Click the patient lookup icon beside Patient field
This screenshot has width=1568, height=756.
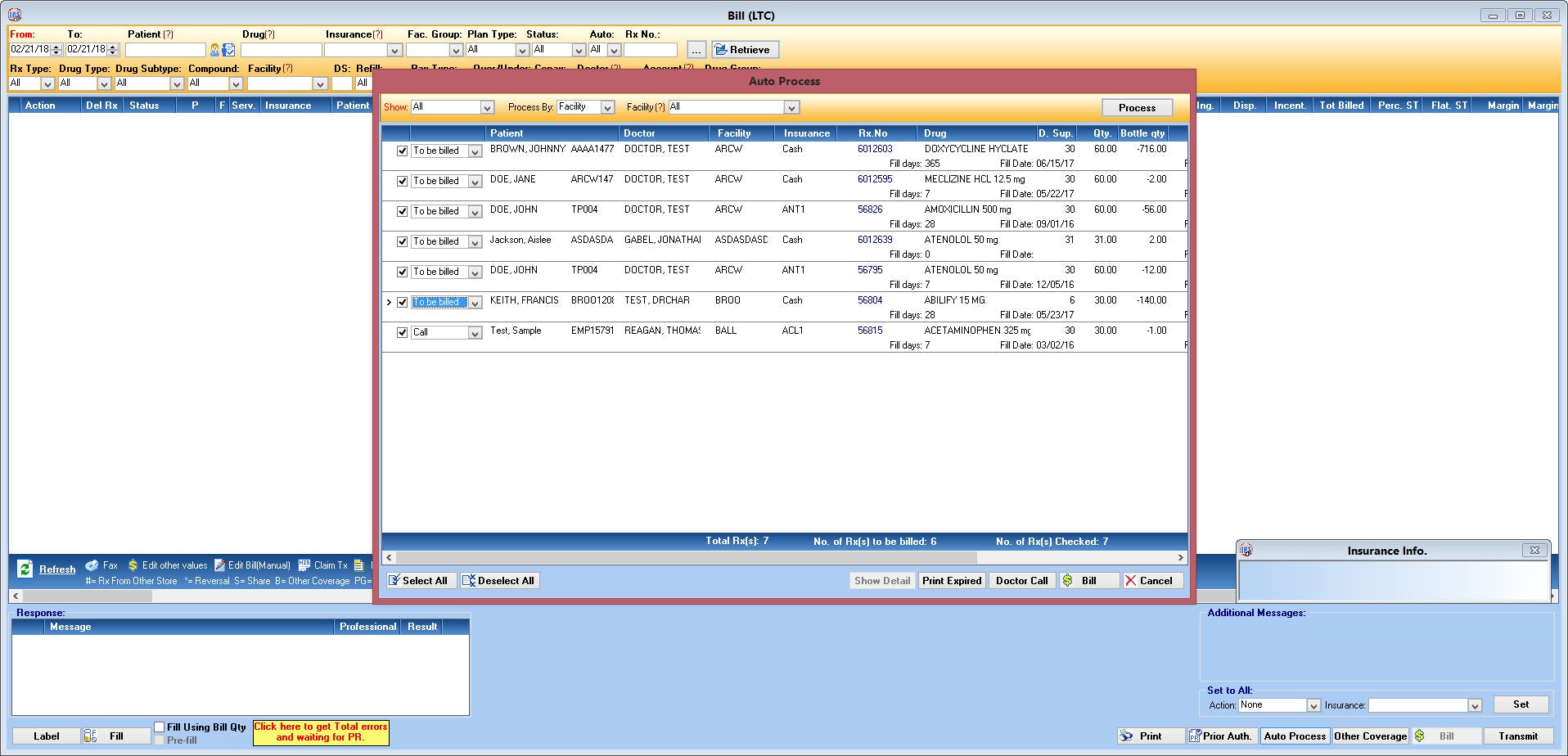pos(214,49)
